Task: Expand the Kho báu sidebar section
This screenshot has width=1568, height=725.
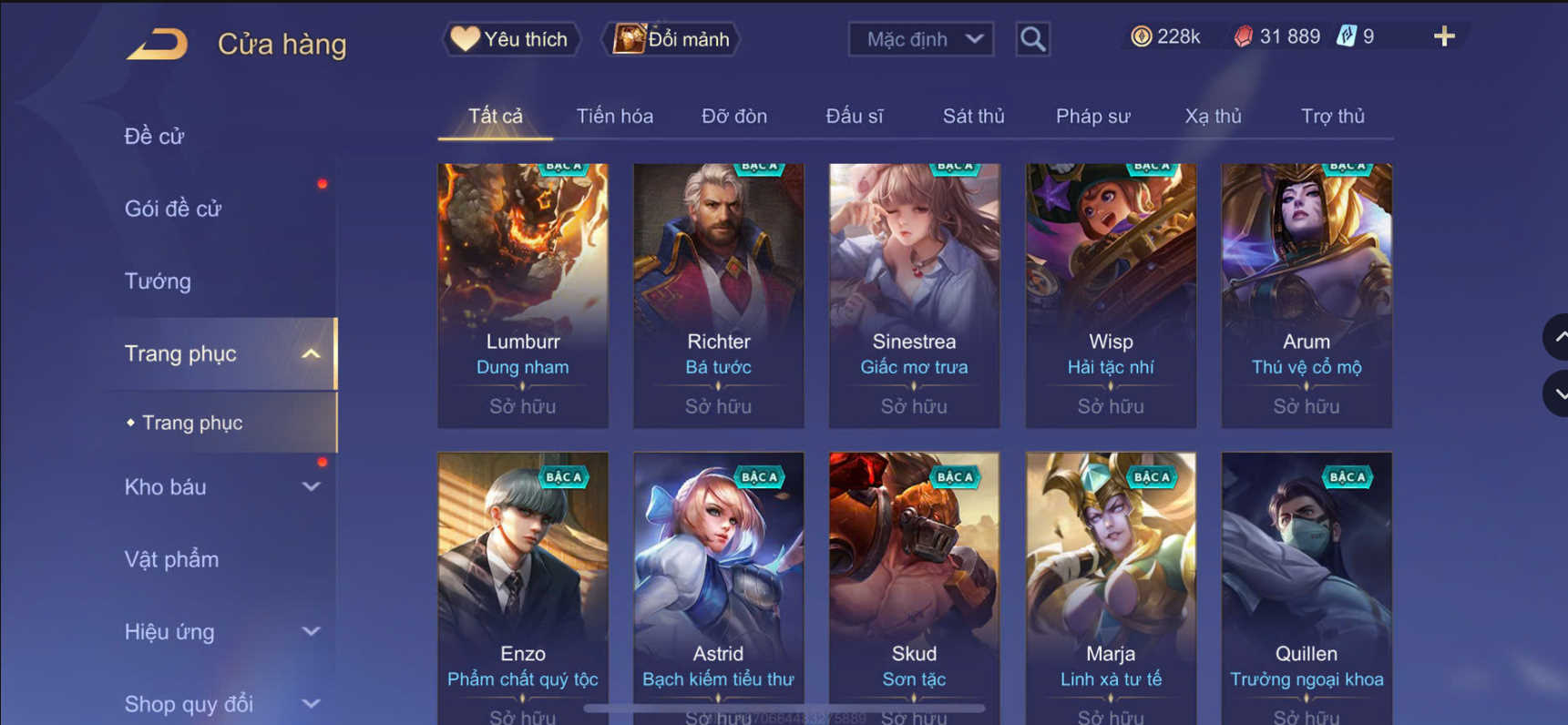Action: pyautogui.click(x=311, y=486)
